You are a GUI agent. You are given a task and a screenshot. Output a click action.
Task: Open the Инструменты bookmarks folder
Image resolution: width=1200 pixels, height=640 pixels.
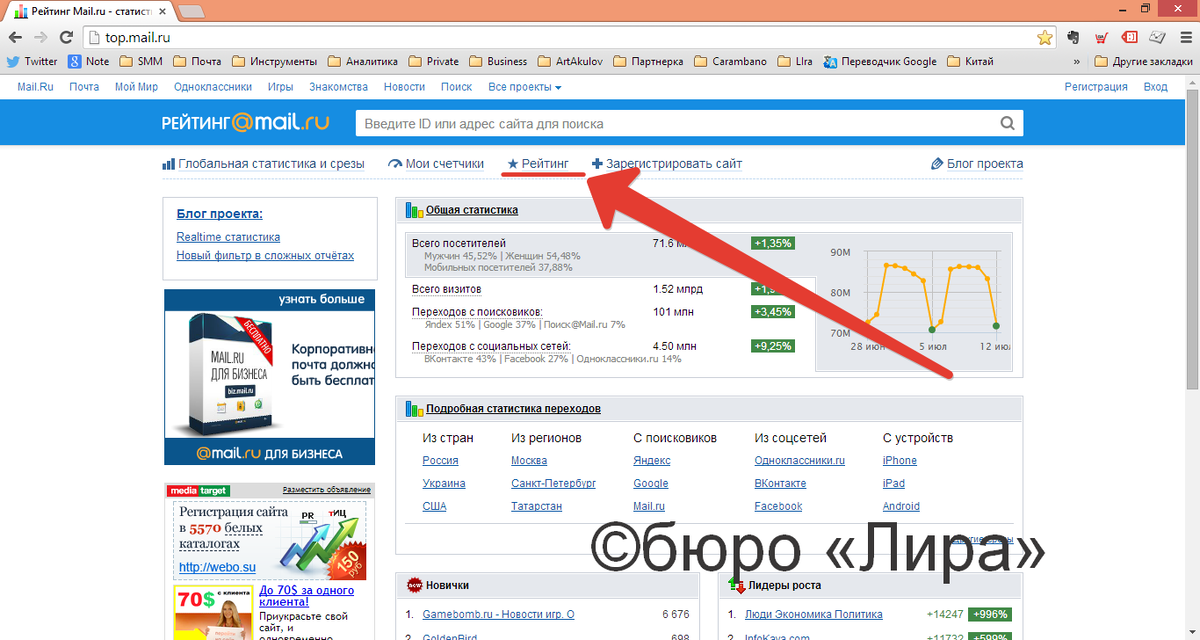(x=275, y=61)
